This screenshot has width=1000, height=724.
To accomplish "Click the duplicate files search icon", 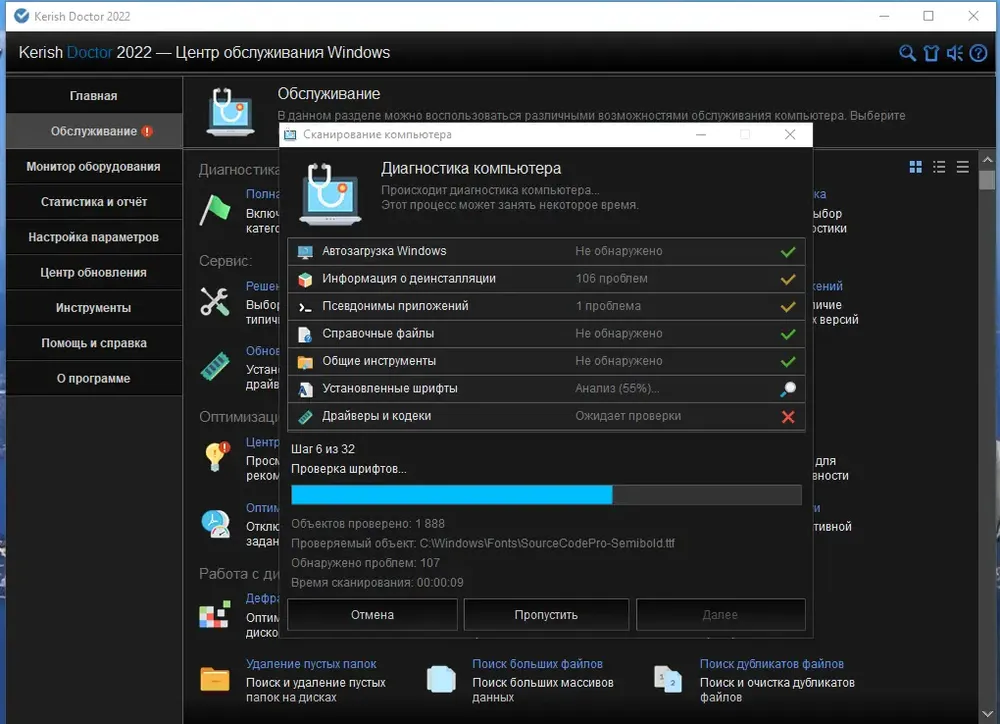I will click(668, 679).
